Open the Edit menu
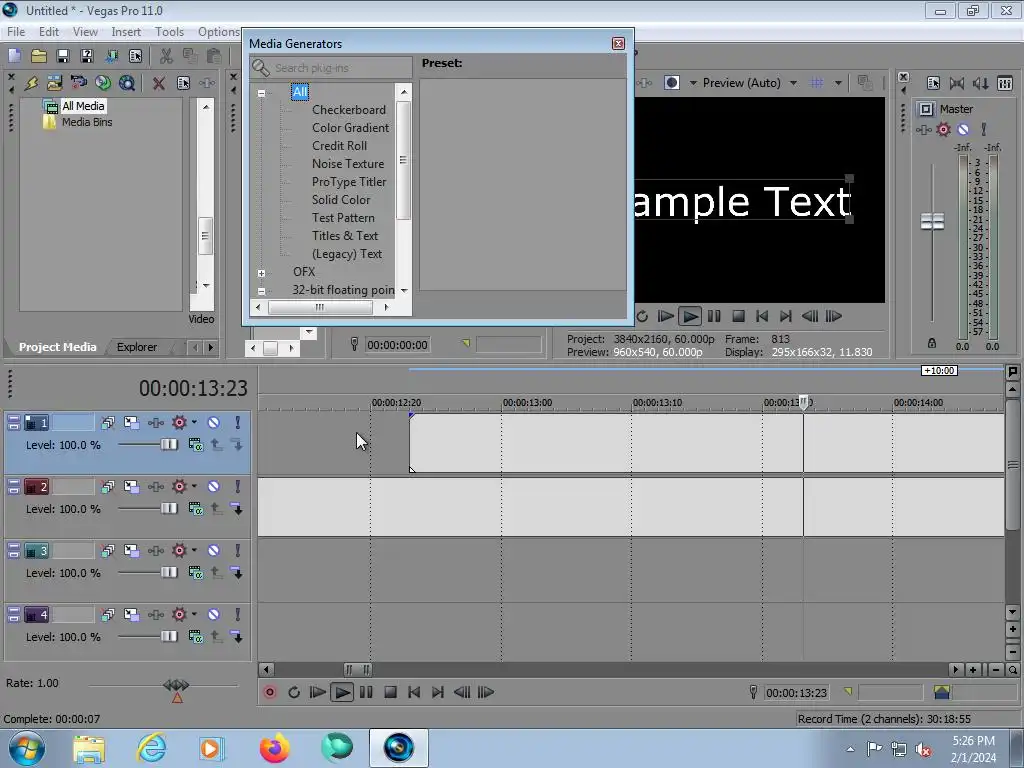Viewport: 1024px width, 768px height. (x=49, y=32)
